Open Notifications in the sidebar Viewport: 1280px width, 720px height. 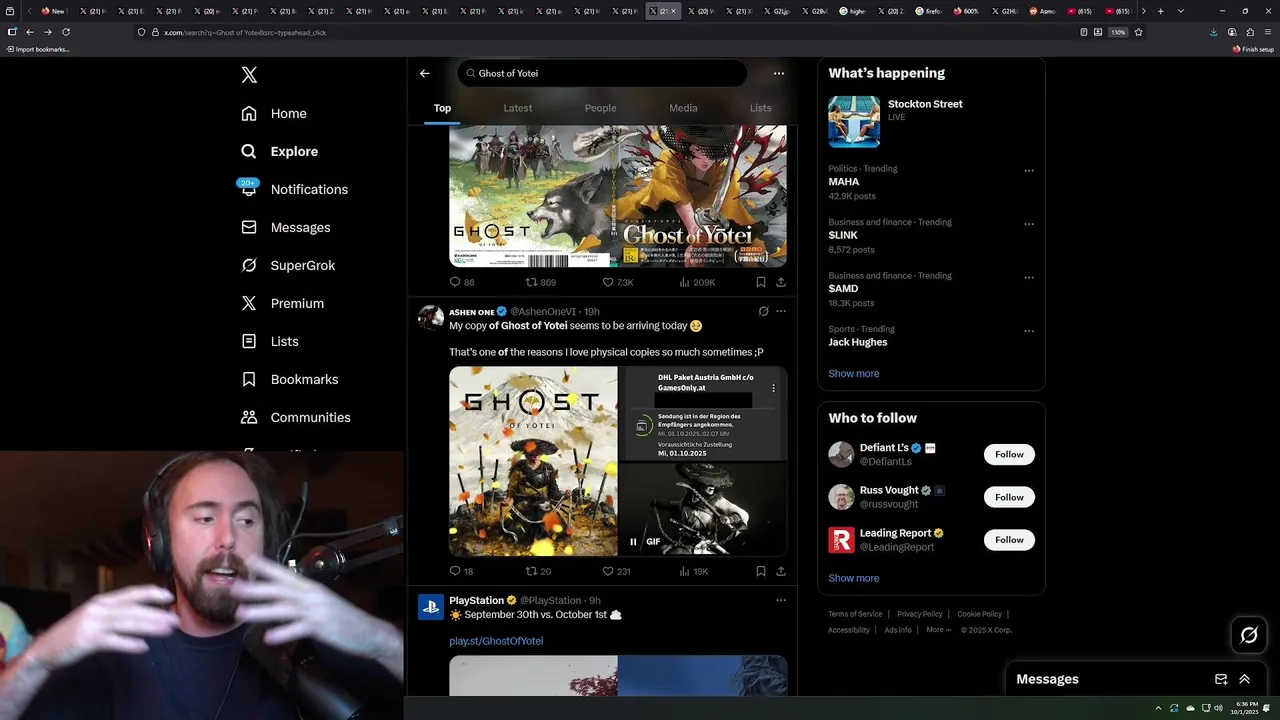coord(294,189)
